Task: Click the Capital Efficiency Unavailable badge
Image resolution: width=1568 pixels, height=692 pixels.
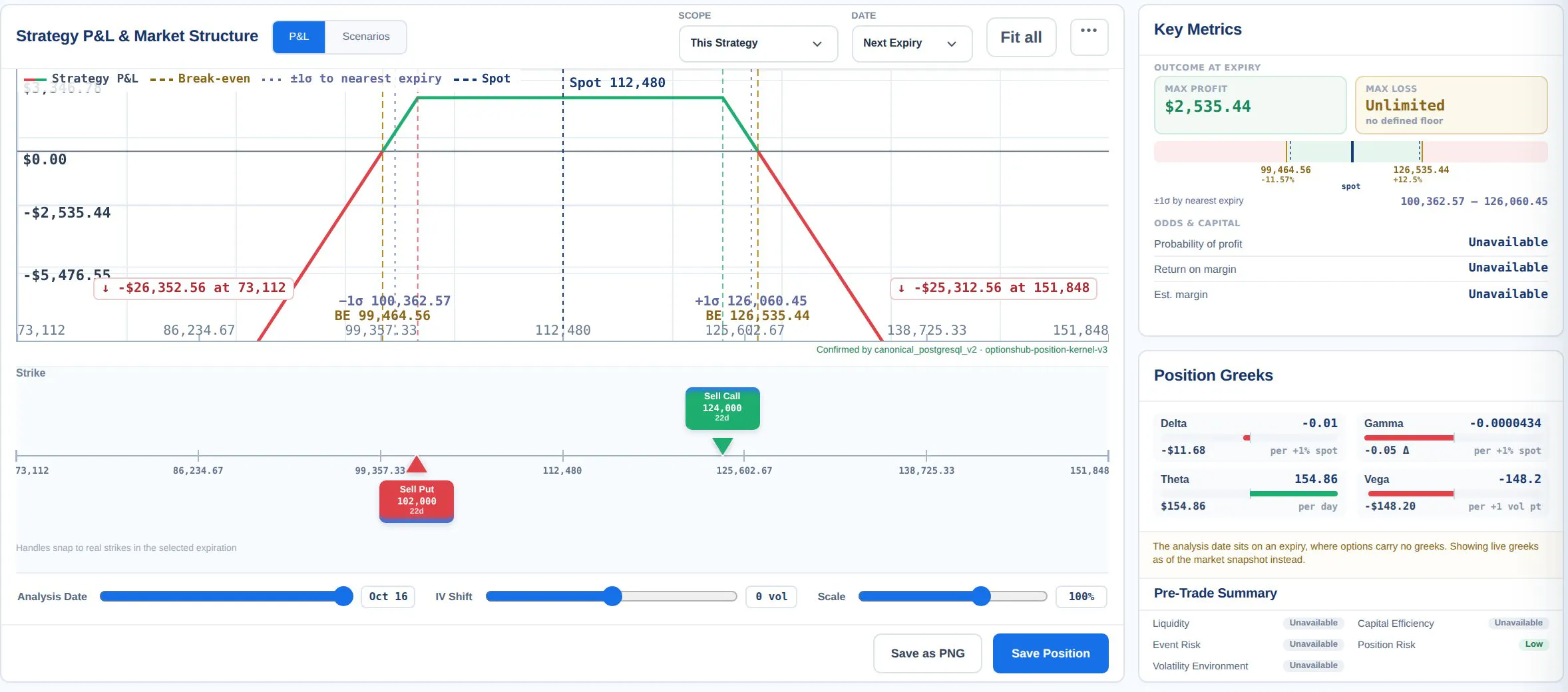Action: [x=1518, y=623]
